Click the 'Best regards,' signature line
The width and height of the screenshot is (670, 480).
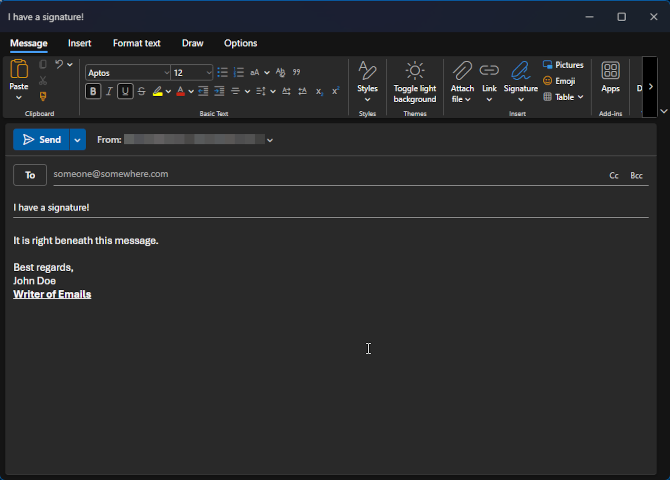[43, 268]
